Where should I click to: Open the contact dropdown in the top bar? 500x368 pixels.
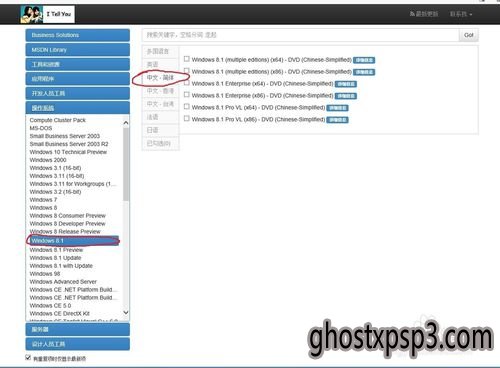pyautogui.click(x=461, y=14)
